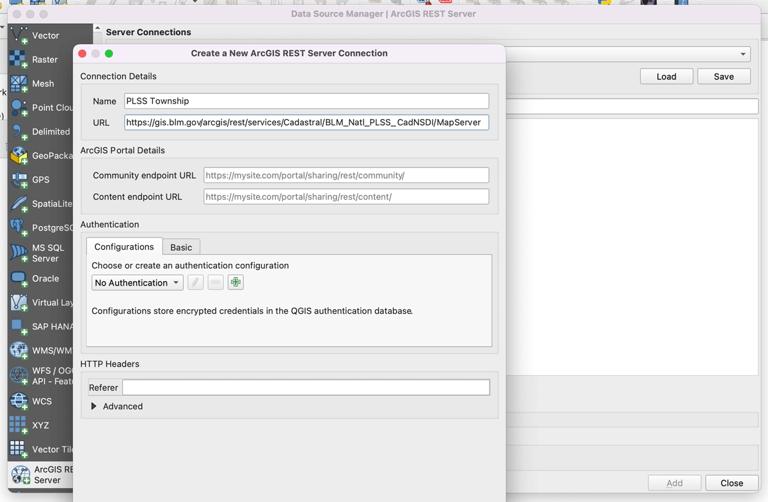Open the No Authentication dropdown
The image size is (768, 502).
point(137,283)
